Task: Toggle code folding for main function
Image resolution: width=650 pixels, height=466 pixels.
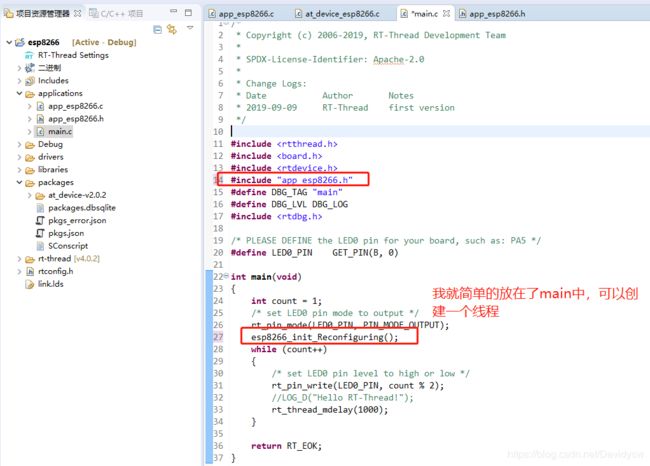Action: (x=226, y=276)
